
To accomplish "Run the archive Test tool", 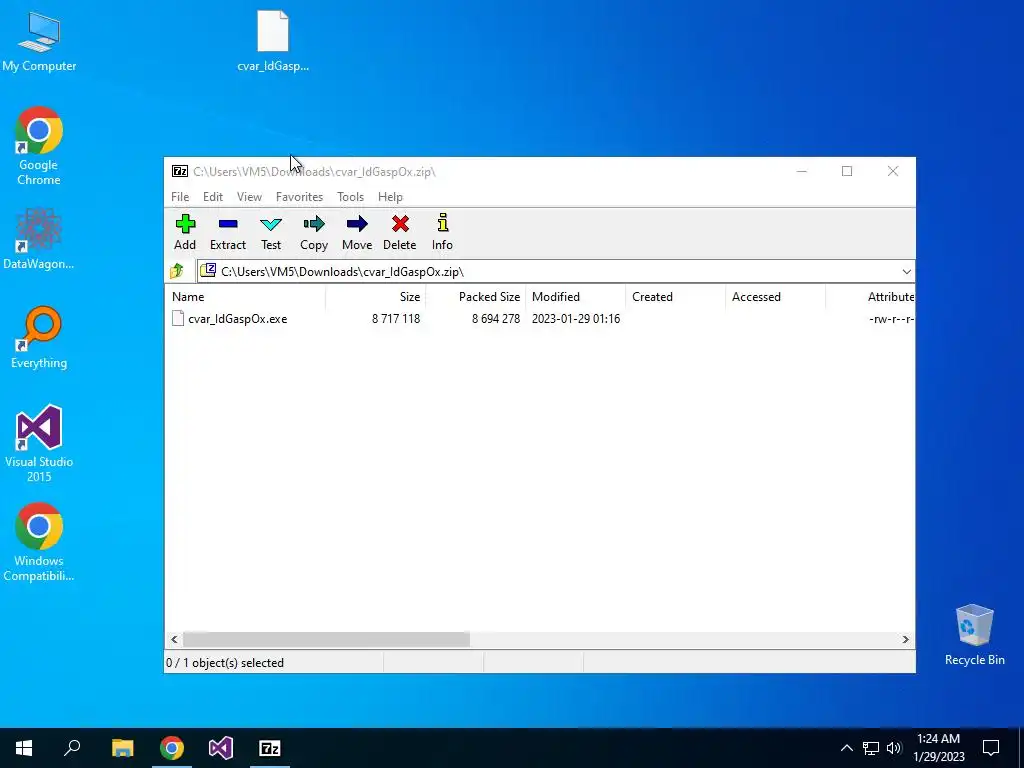I will point(271,232).
